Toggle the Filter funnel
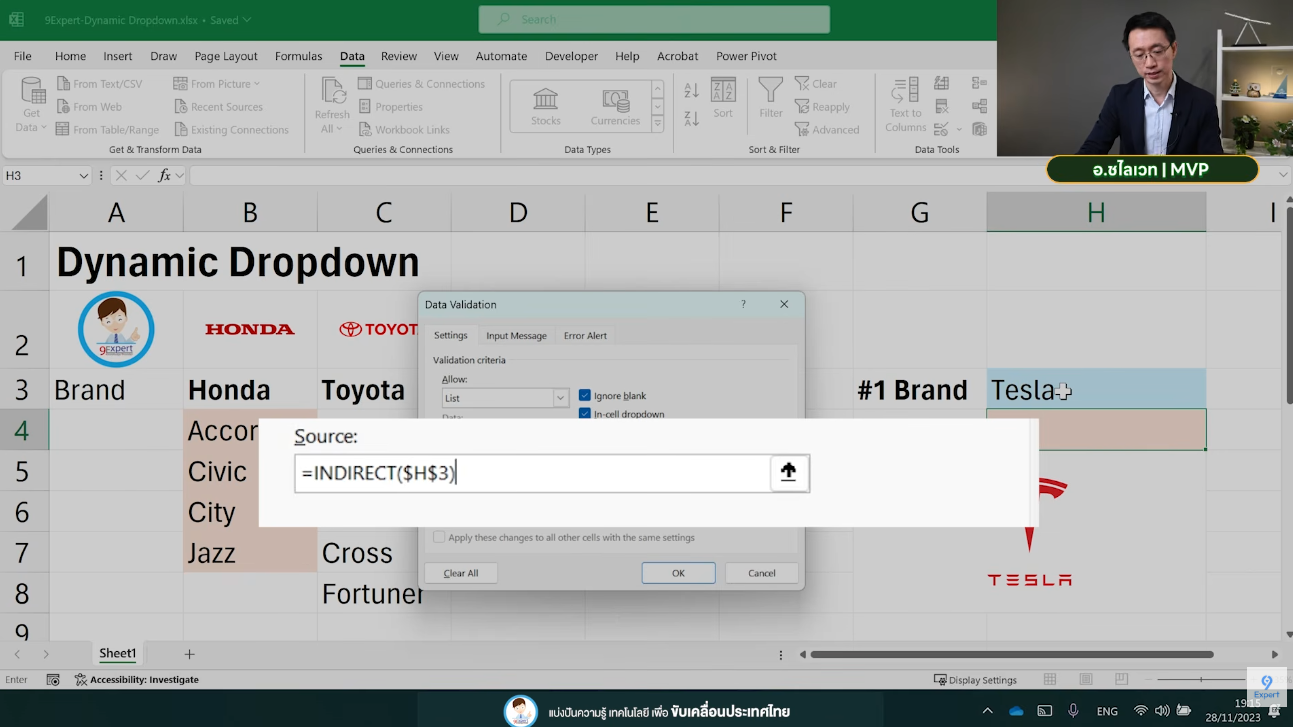 click(771, 98)
